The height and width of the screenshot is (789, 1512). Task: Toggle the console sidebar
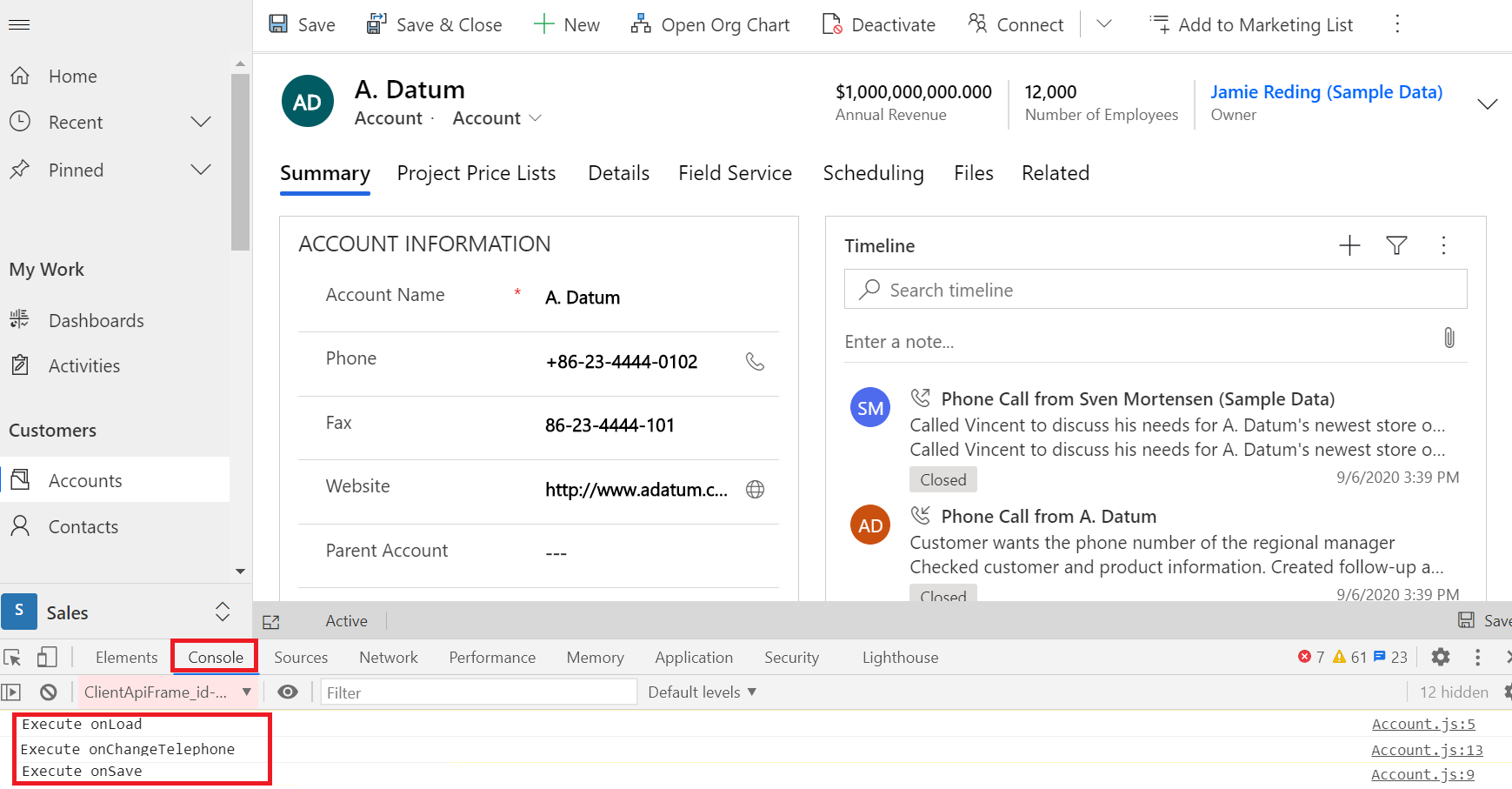pyautogui.click(x=10, y=692)
